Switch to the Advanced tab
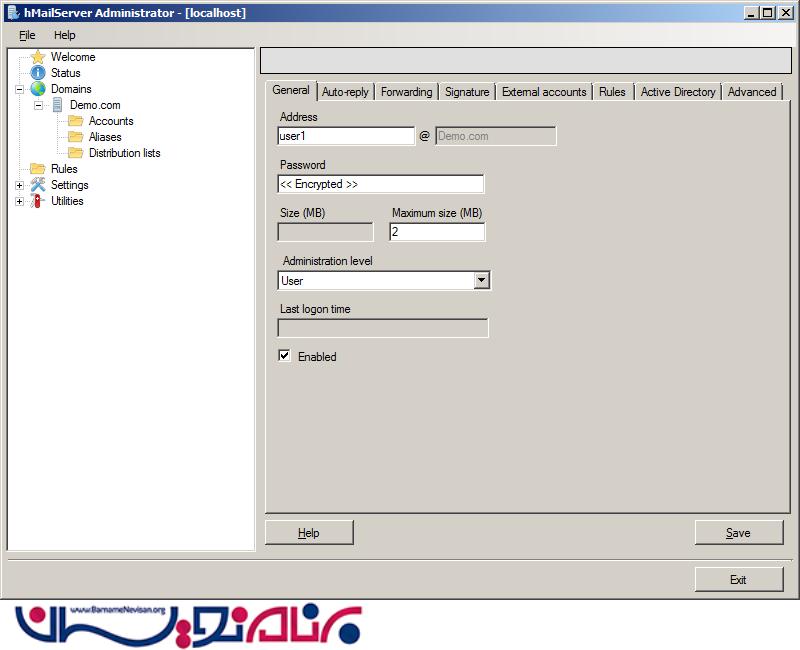Viewport: 800px width, 650px height. coord(752,92)
